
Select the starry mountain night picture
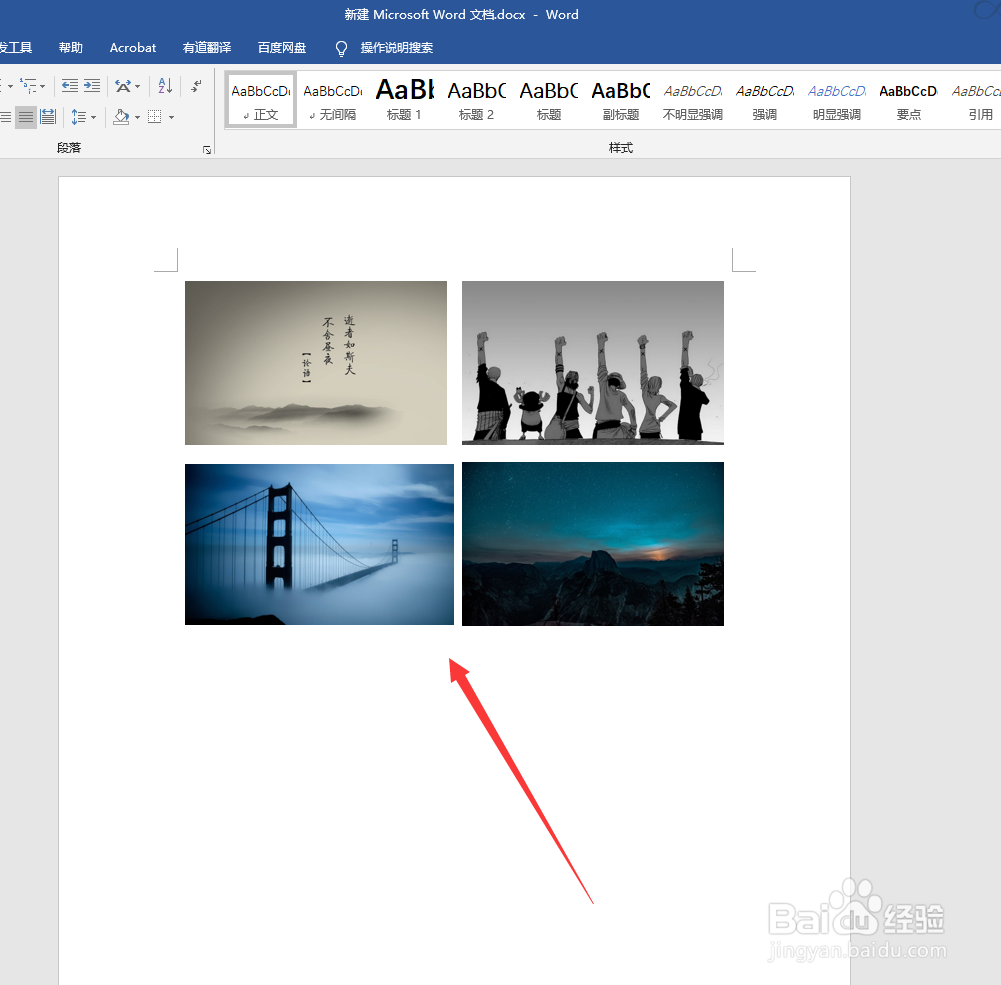593,544
